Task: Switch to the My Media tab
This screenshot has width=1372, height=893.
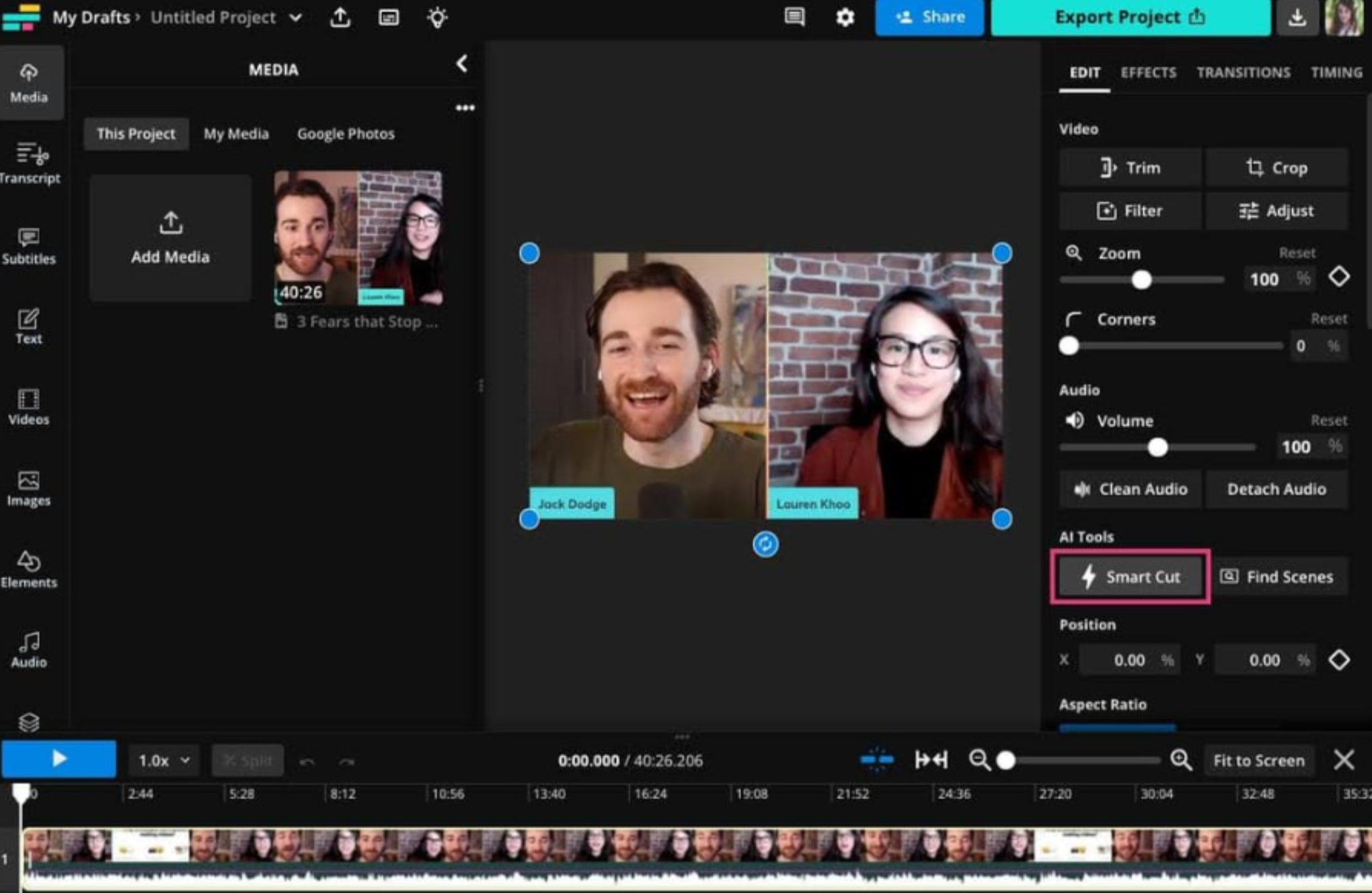Action: click(236, 134)
